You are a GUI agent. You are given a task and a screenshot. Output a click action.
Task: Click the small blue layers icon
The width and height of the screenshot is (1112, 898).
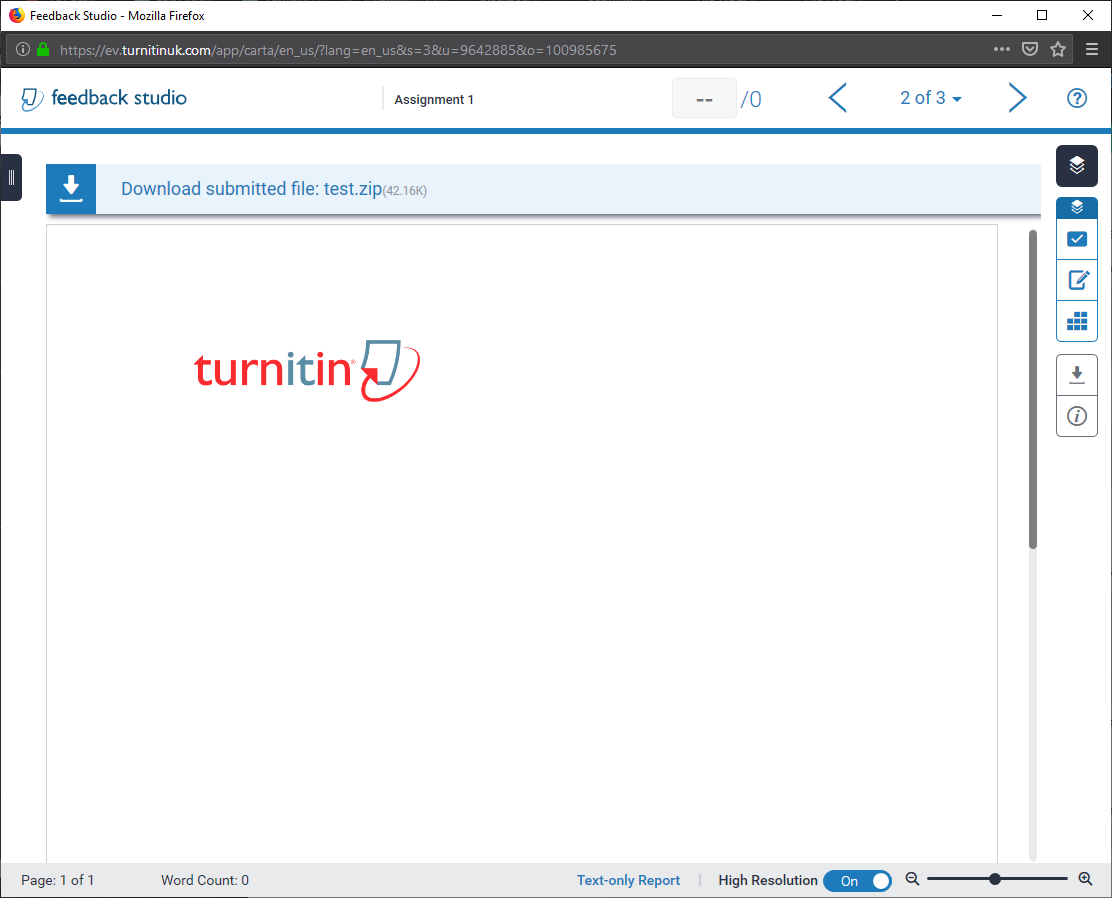click(1077, 207)
